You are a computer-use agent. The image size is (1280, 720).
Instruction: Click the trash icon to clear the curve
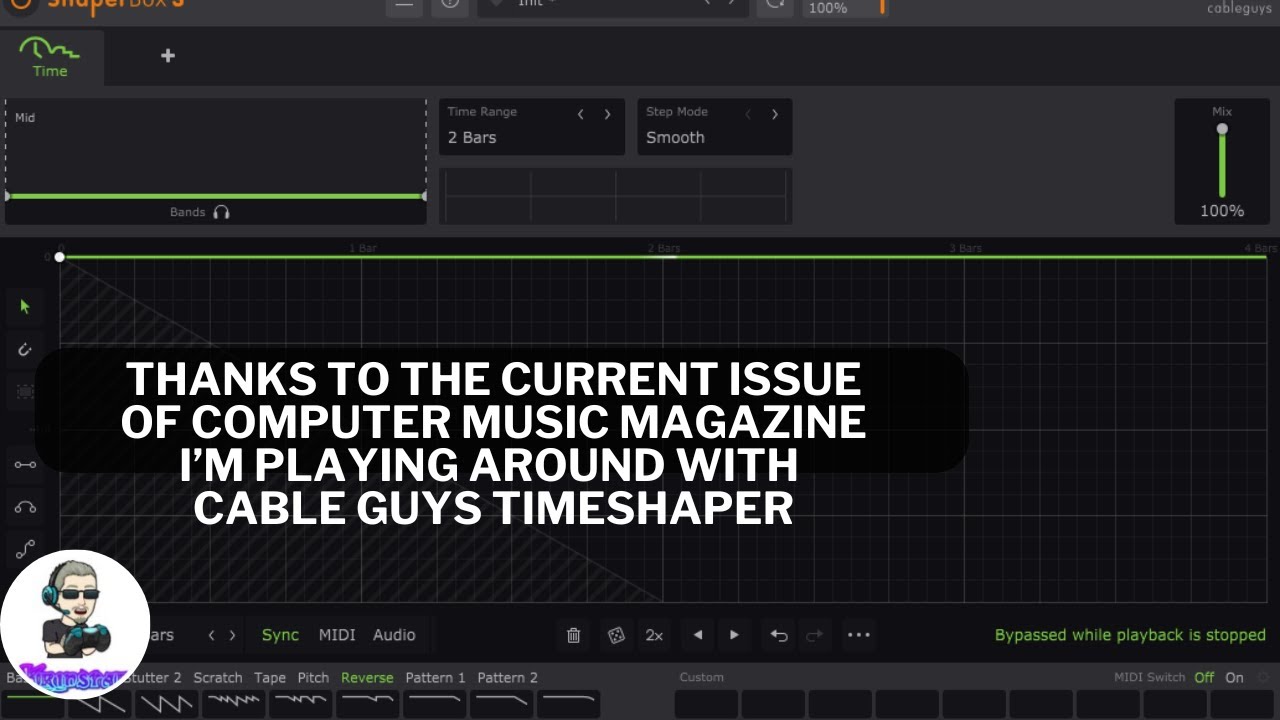point(574,635)
